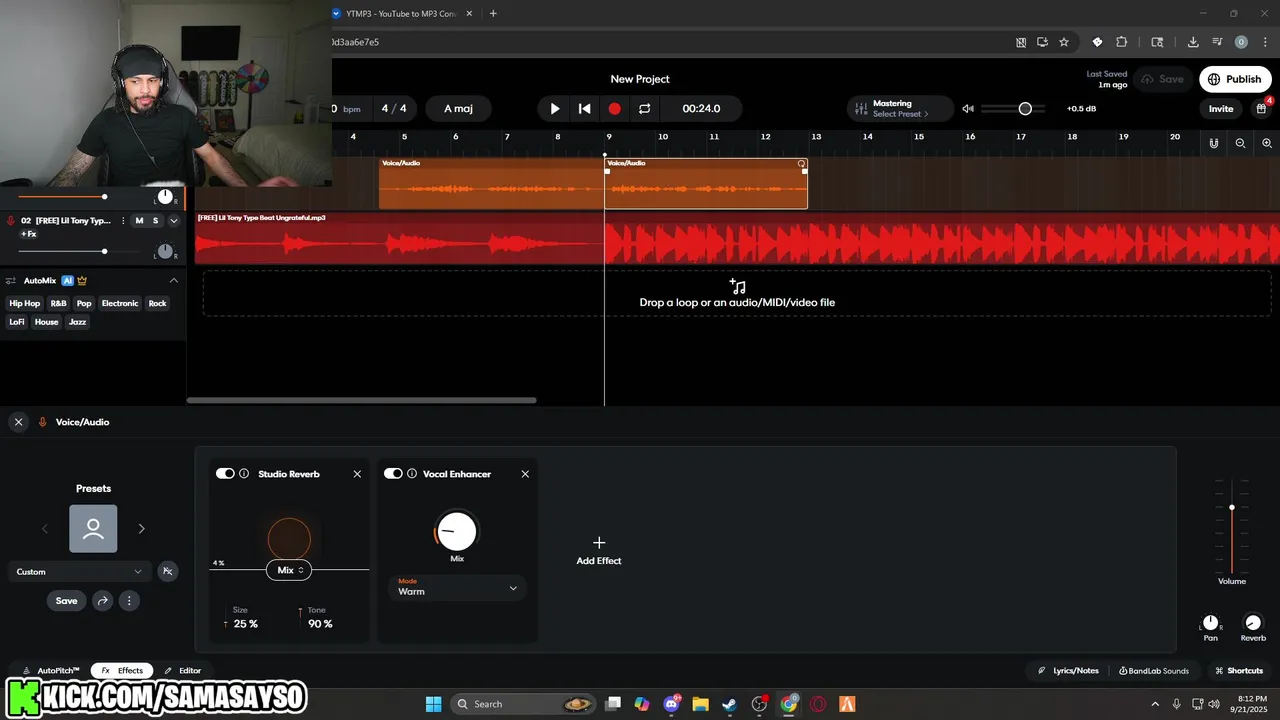Viewport: 1280px width, 720px height.
Task: Open BandLab Sounds panel
Action: point(1154,671)
